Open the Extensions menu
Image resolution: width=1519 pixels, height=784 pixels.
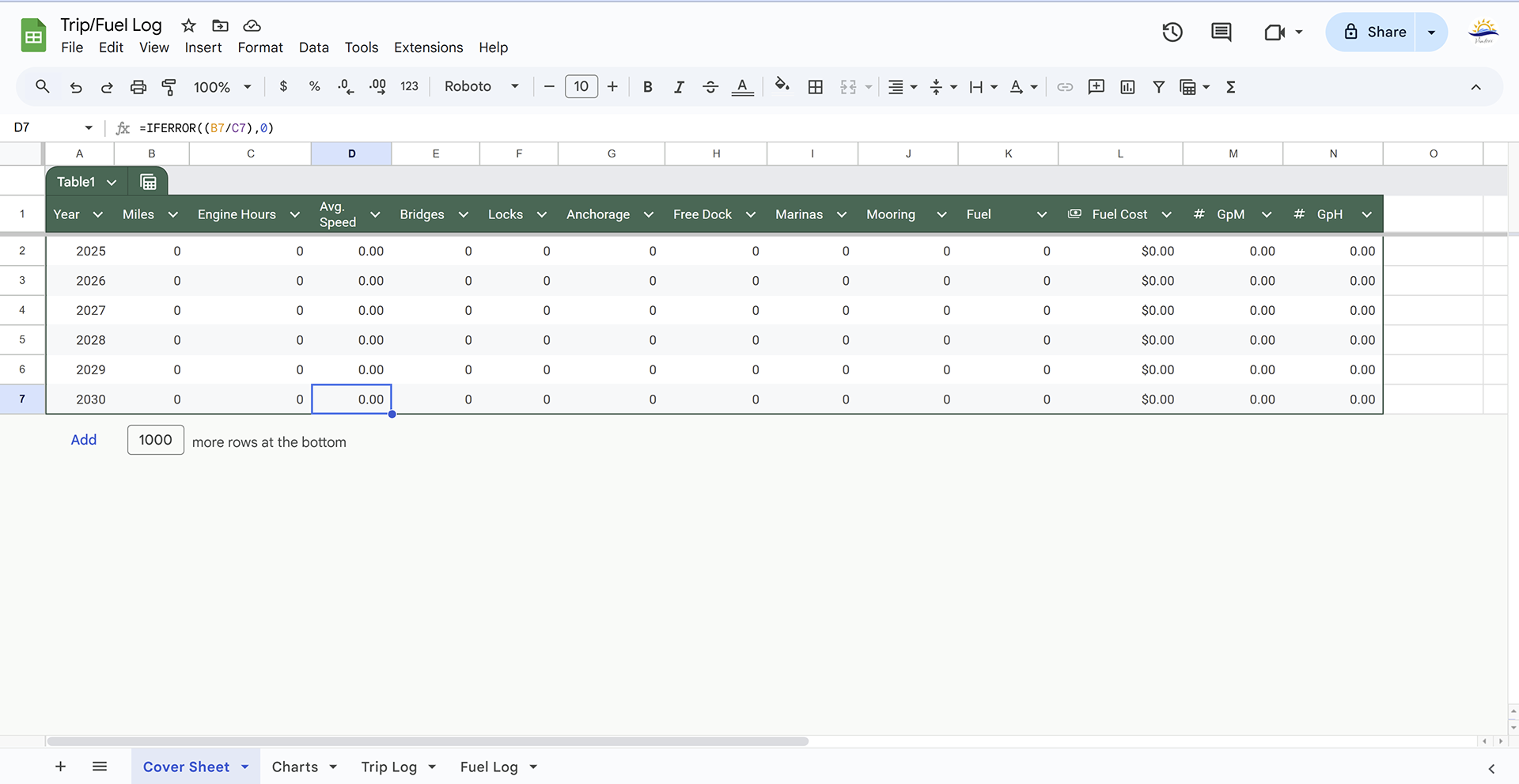point(429,47)
